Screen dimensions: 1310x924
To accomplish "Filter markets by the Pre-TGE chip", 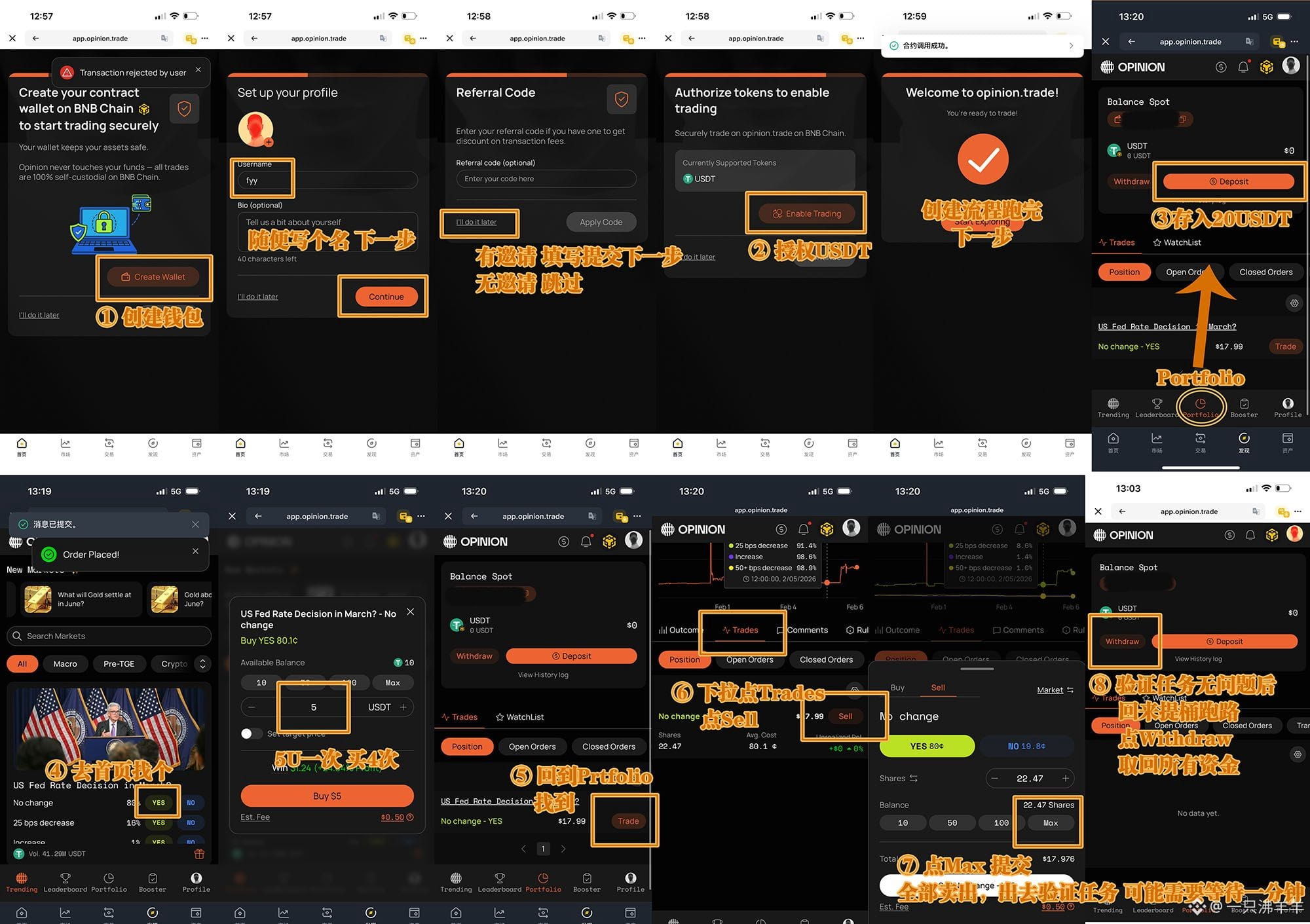I will (119, 664).
